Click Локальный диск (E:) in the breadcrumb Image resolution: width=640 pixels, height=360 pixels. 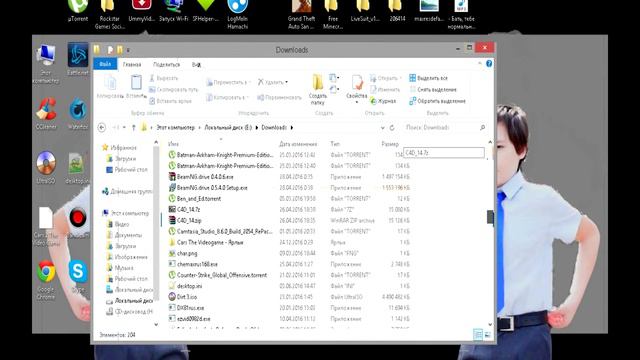[228, 128]
